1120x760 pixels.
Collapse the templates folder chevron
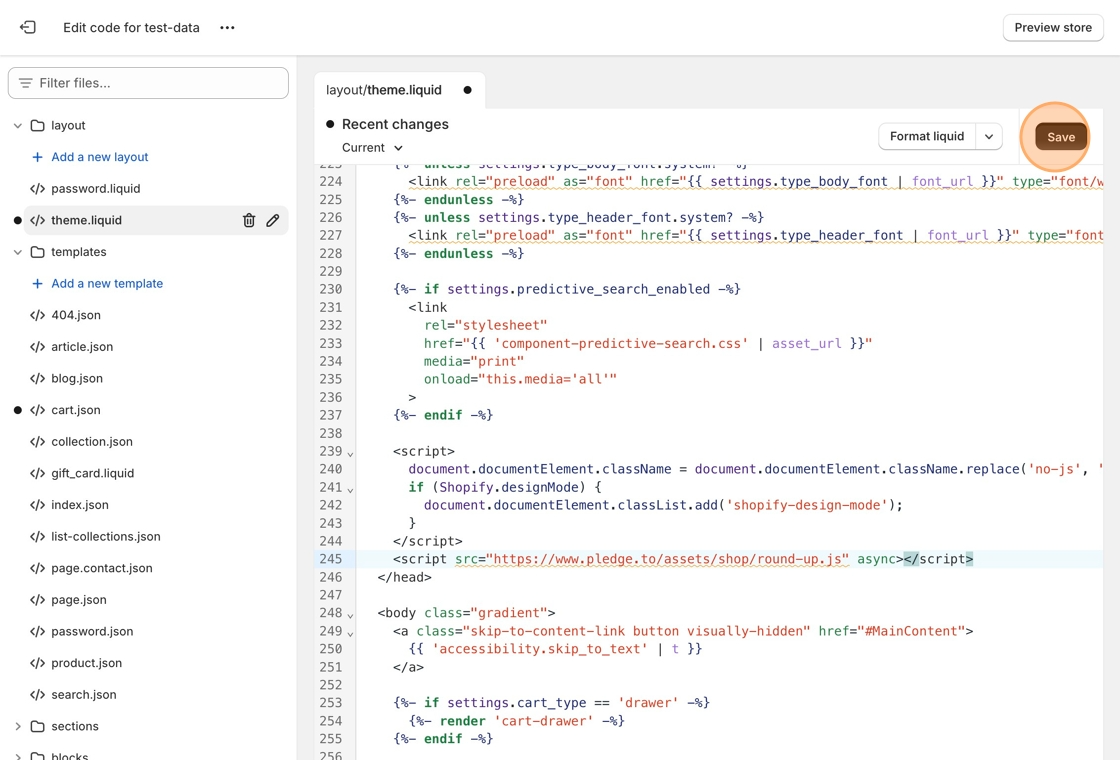(18, 251)
